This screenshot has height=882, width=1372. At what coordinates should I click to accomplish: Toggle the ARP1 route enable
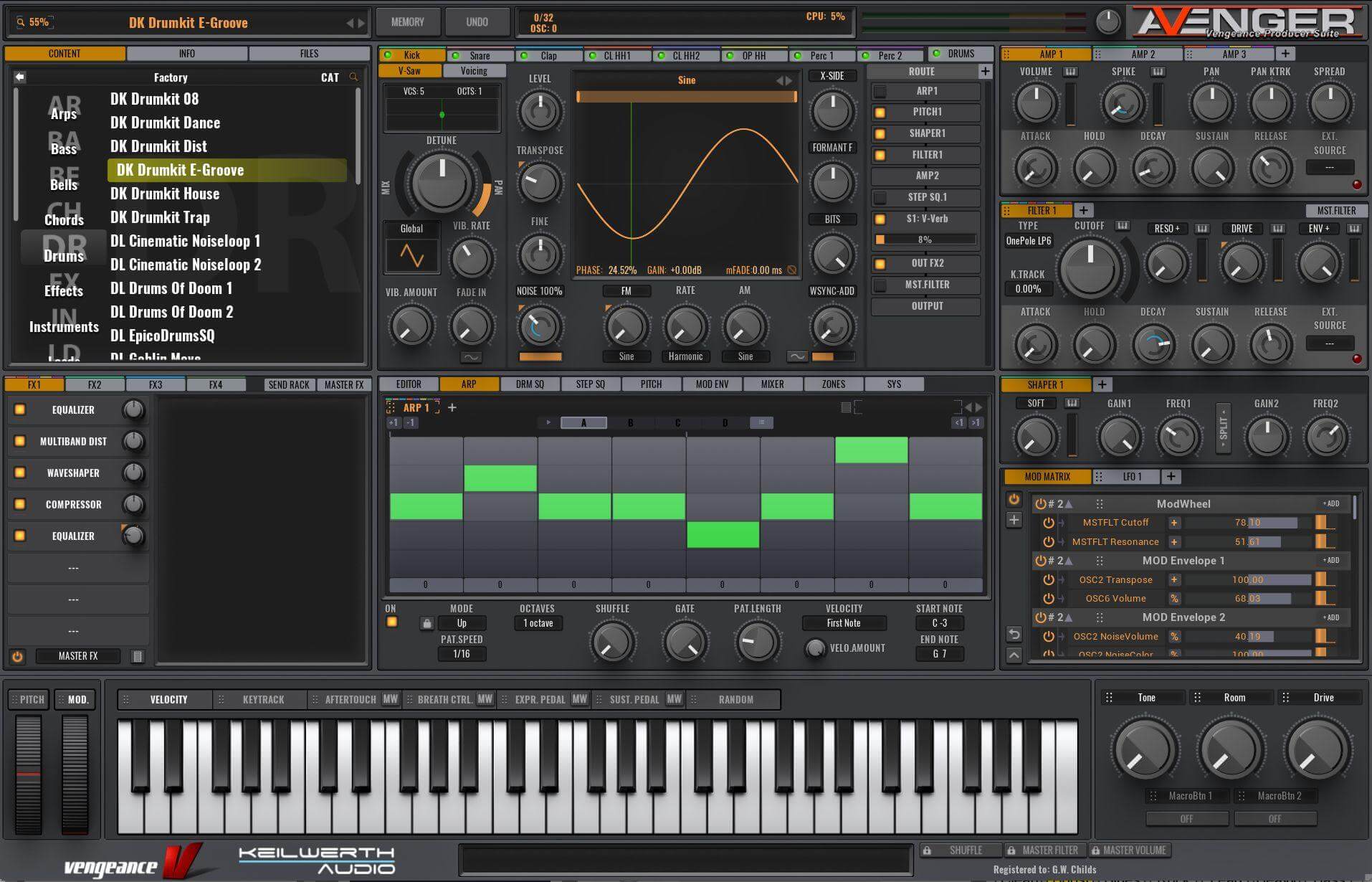point(880,91)
